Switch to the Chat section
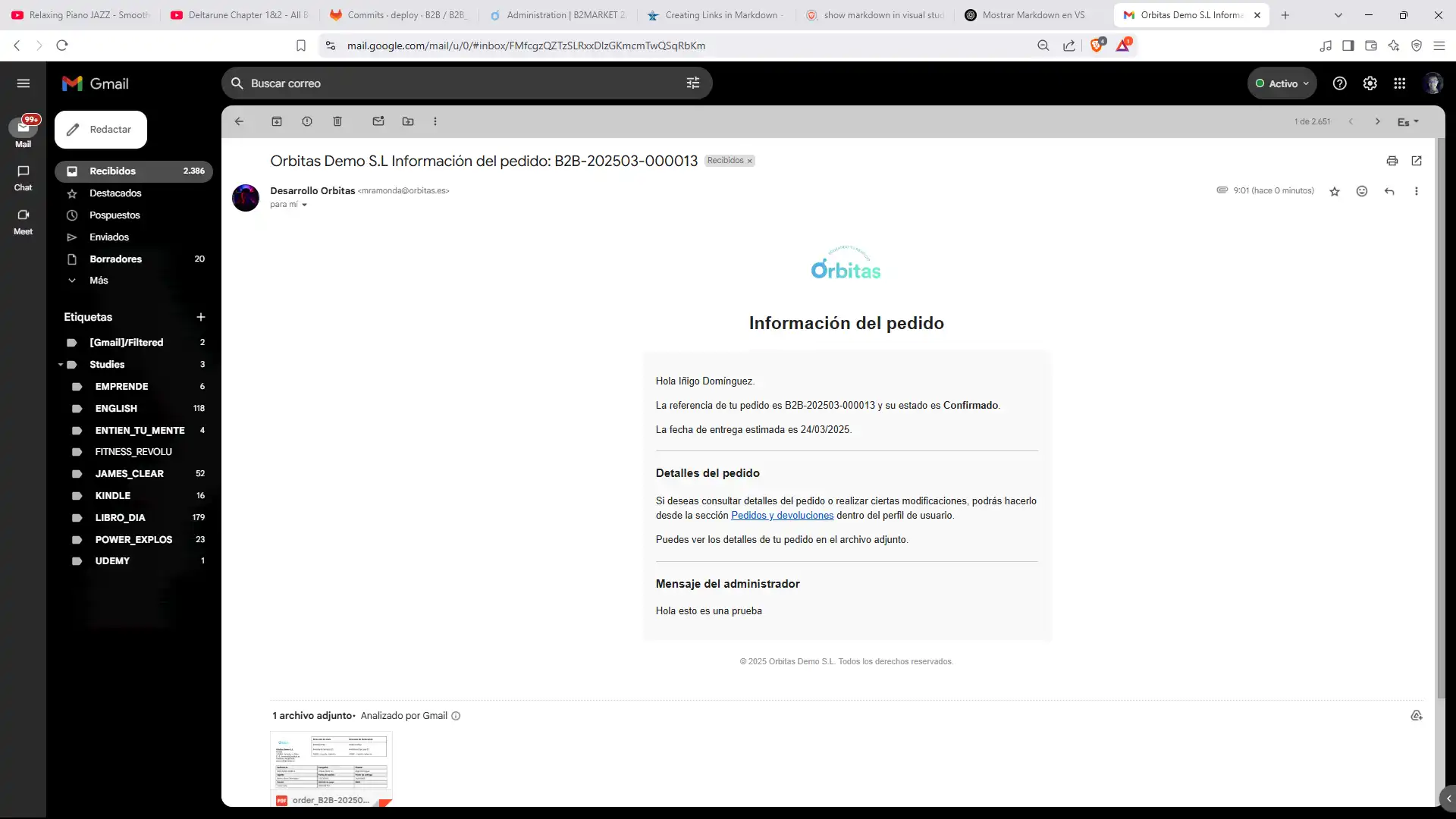 (23, 177)
